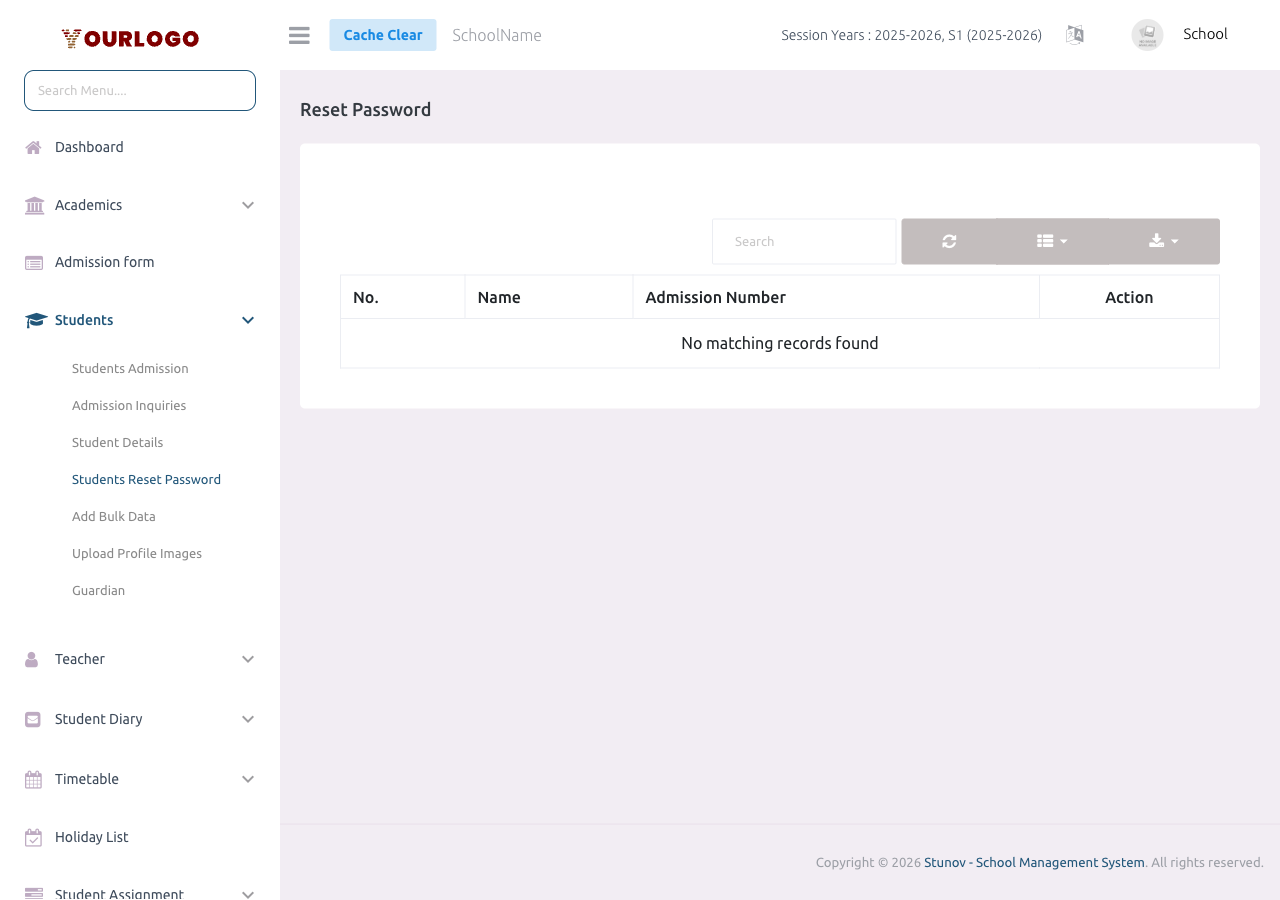The height and width of the screenshot is (900, 1280).
Task: Click the Holiday List icon
Action: (x=32, y=838)
